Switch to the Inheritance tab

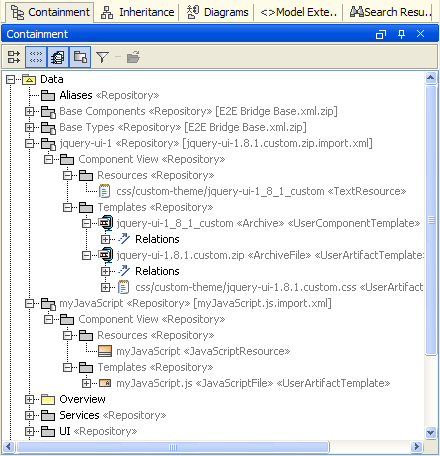pyautogui.click(x=137, y=12)
